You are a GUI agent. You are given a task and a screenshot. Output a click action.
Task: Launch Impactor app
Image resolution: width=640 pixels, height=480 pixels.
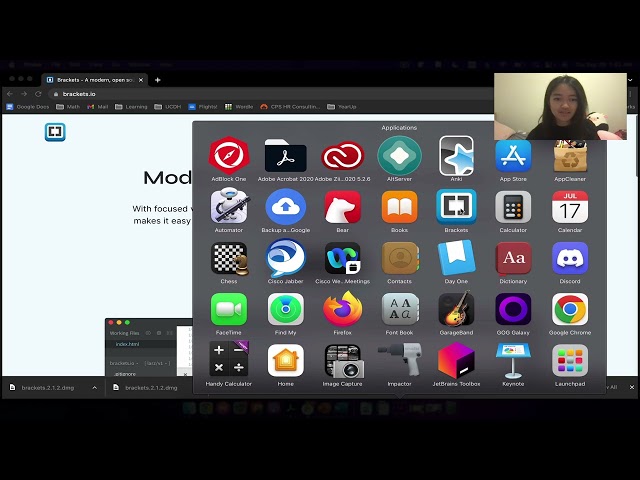pyautogui.click(x=399, y=359)
